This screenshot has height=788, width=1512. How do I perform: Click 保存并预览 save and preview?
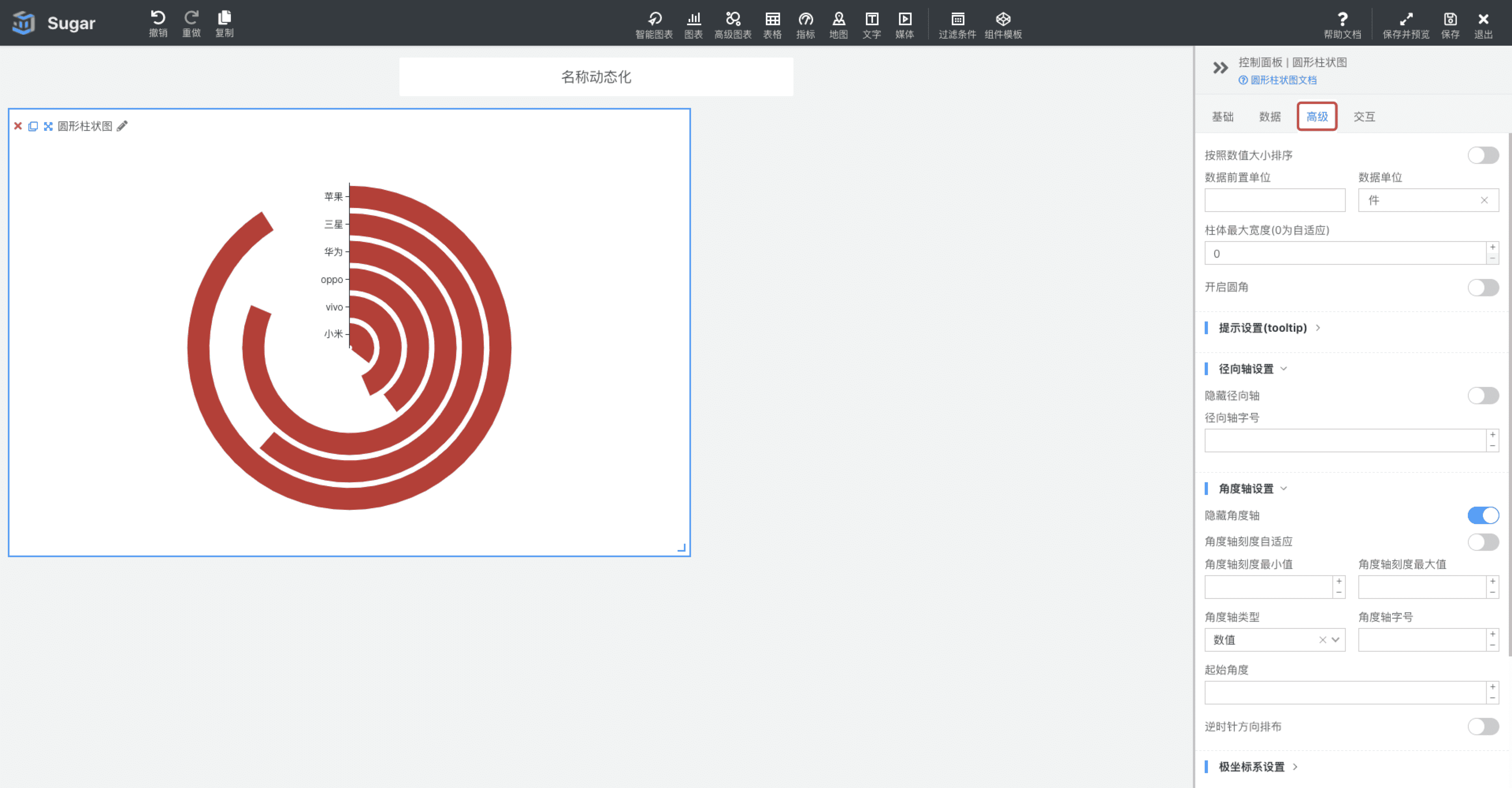[1406, 25]
